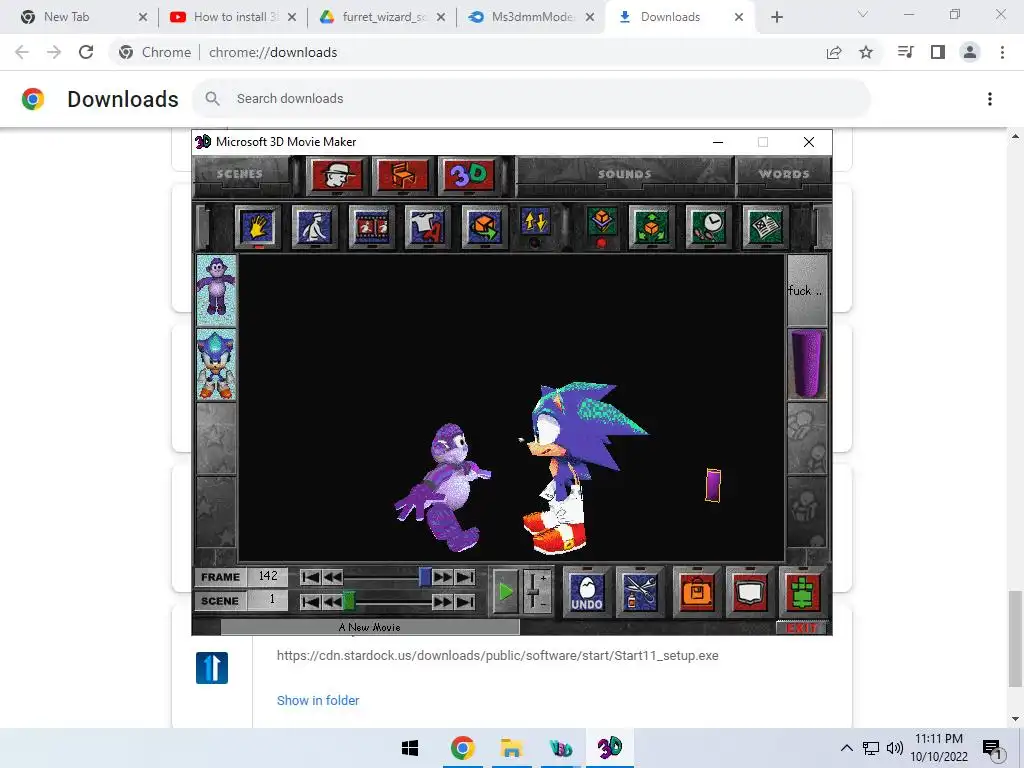Click 'Show in folder' link
Viewport: 1024px width, 768px height.
click(318, 700)
